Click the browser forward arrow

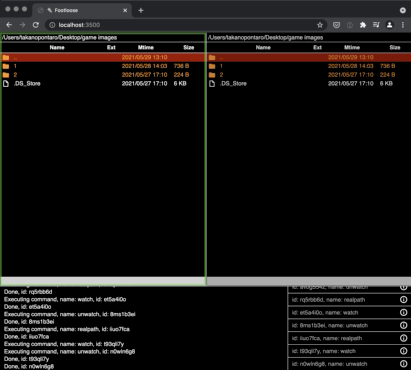(x=22, y=25)
